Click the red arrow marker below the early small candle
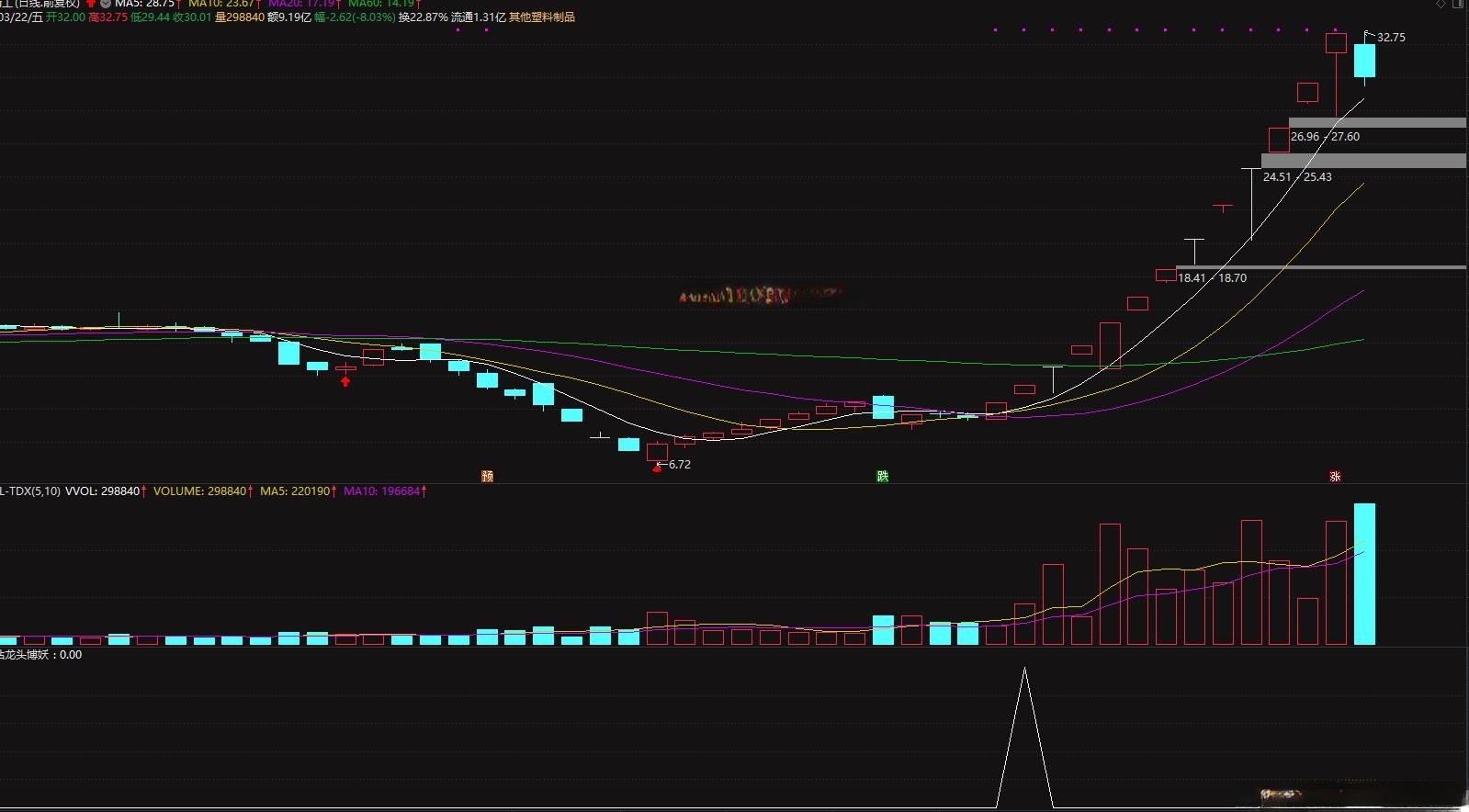 345,381
